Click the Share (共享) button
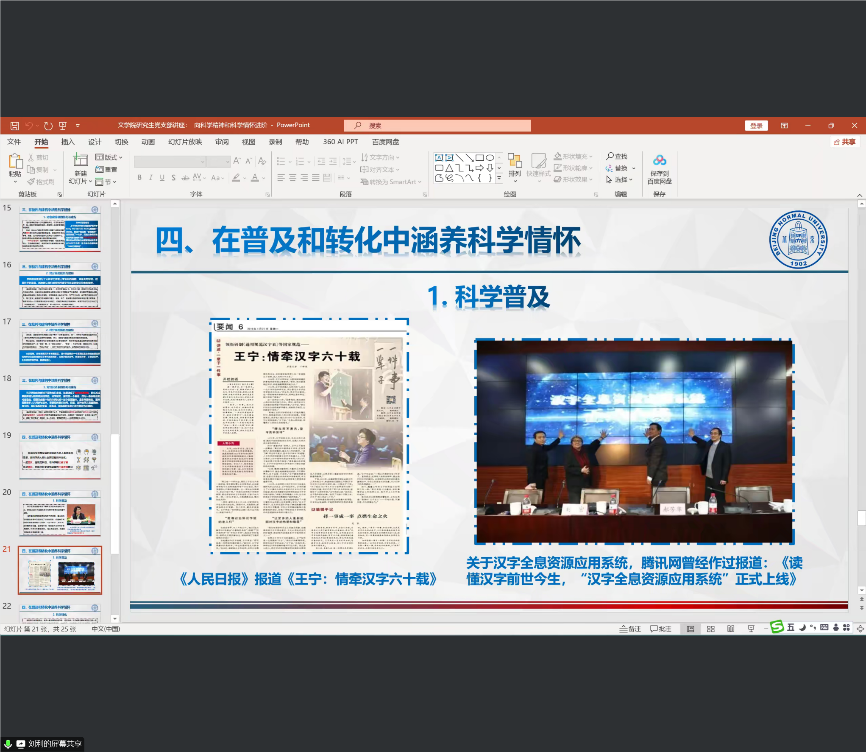Screen dimensions: 866x752 pos(844,142)
